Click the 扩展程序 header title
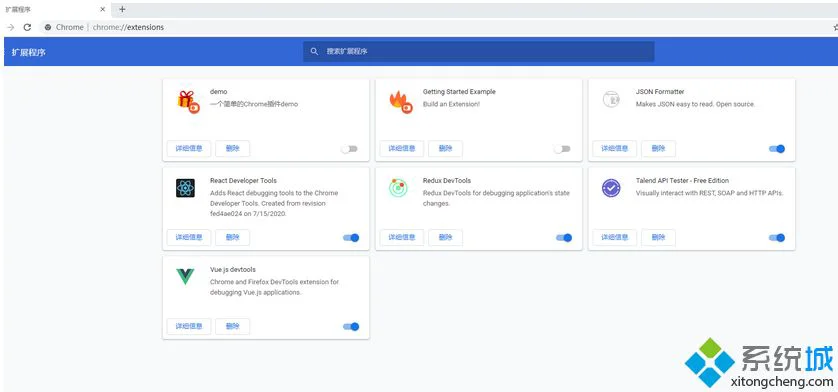 pos(29,52)
